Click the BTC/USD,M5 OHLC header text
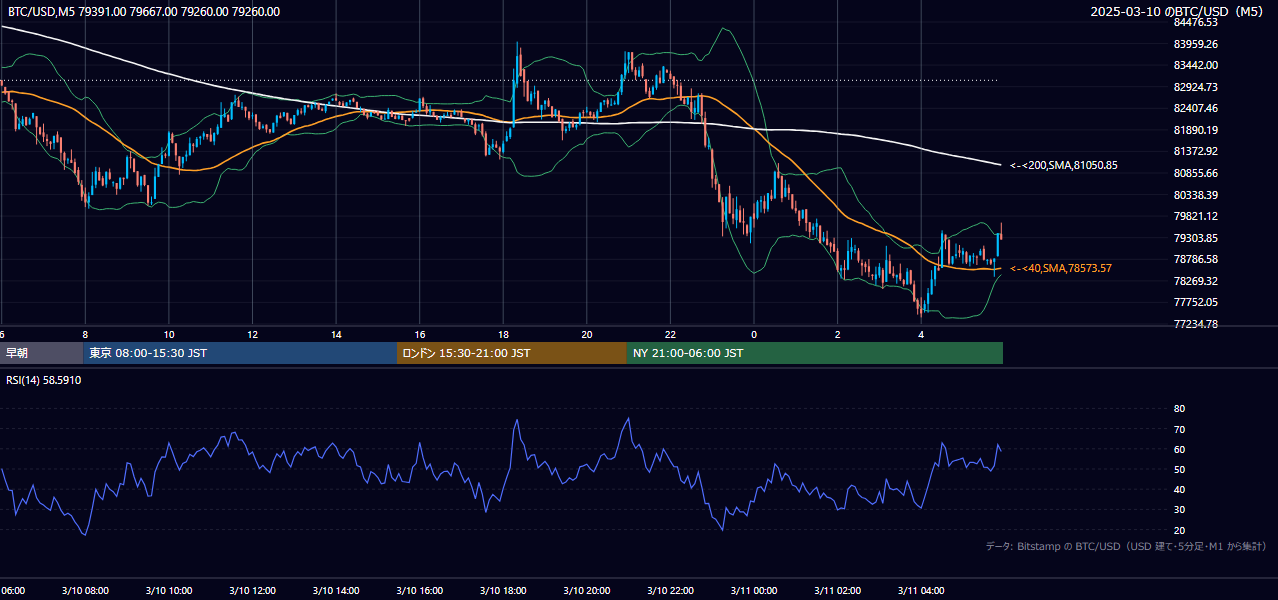1278x600 pixels. (x=144, y=12)
